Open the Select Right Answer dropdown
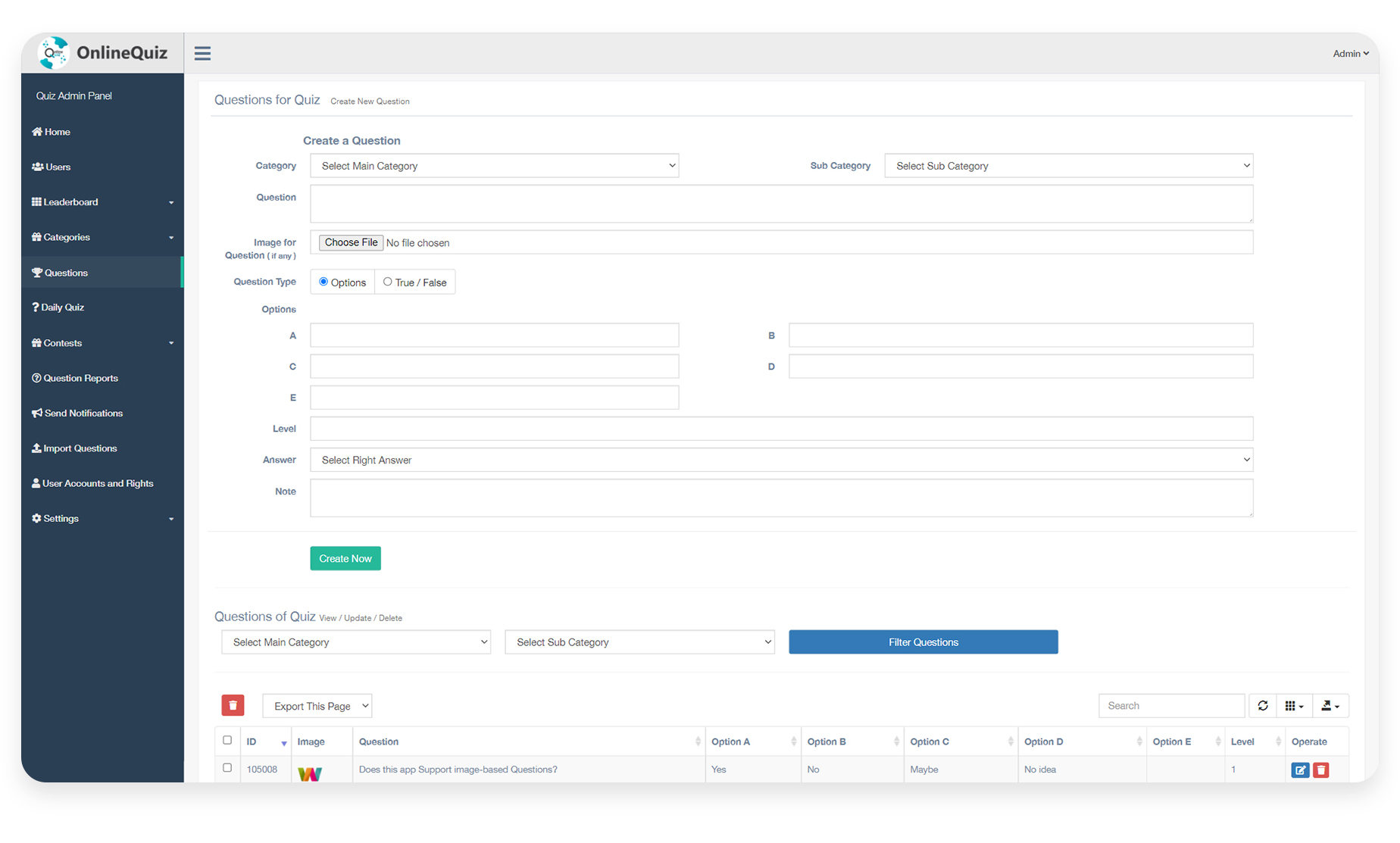1400x843 pixels. 781,460
